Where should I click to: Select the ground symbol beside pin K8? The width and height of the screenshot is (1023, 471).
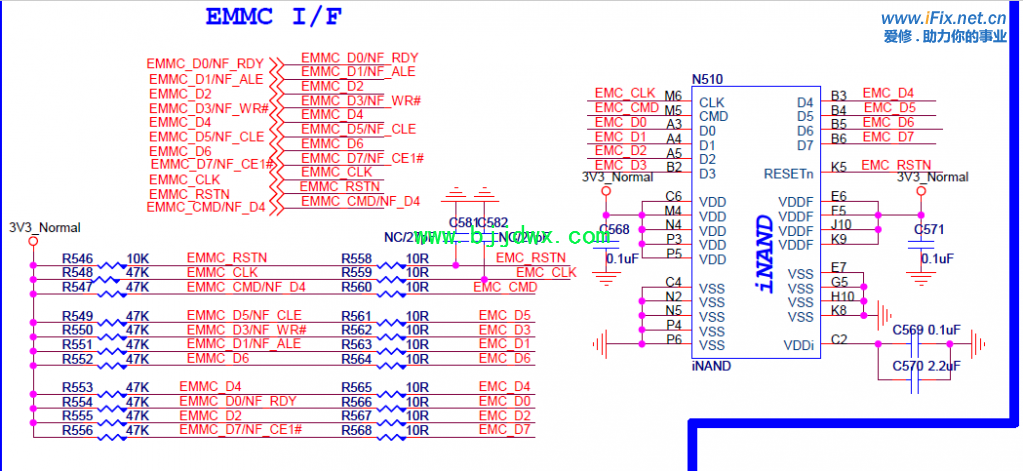(883, 314)
